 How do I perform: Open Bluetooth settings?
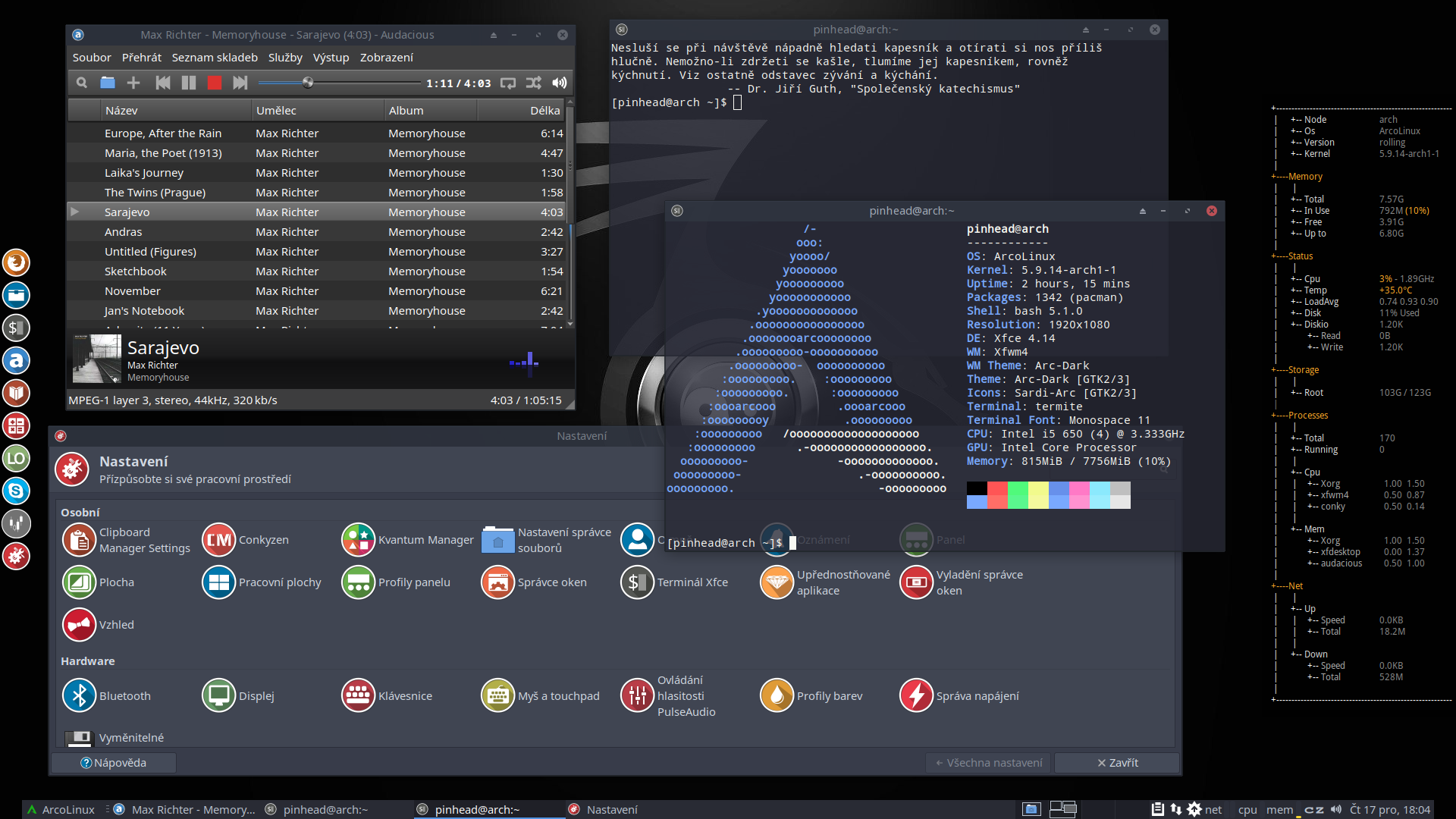pyautogui.click(x=107, y=696)
